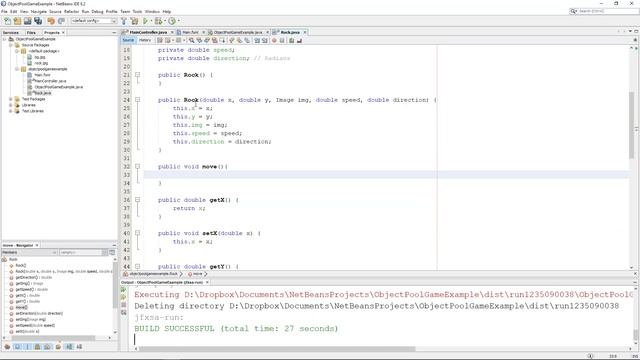640x360 pixels.
Task: Click the Redo toolbar icon
Action: 61,20
